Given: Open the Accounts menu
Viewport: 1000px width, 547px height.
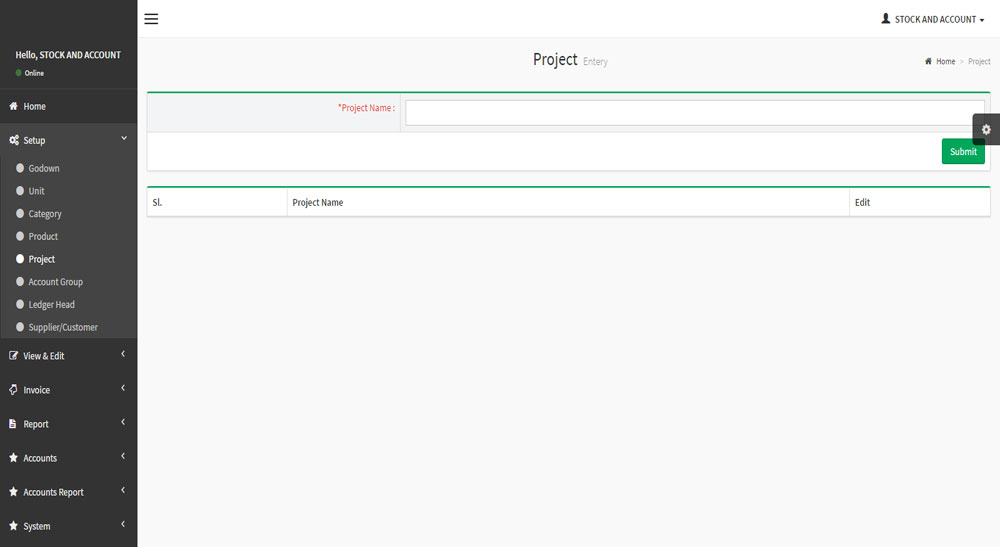Looking at the screenshot, I should pyautogui.click(x=68, y=458).
